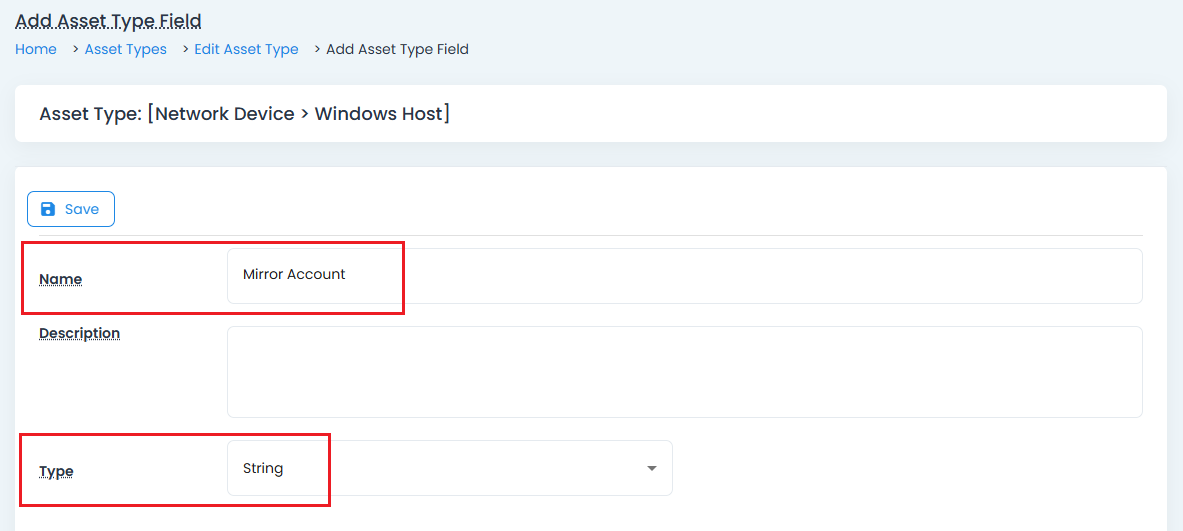Click the Description field label
The image size is (1183, 531).
[79, 333]
